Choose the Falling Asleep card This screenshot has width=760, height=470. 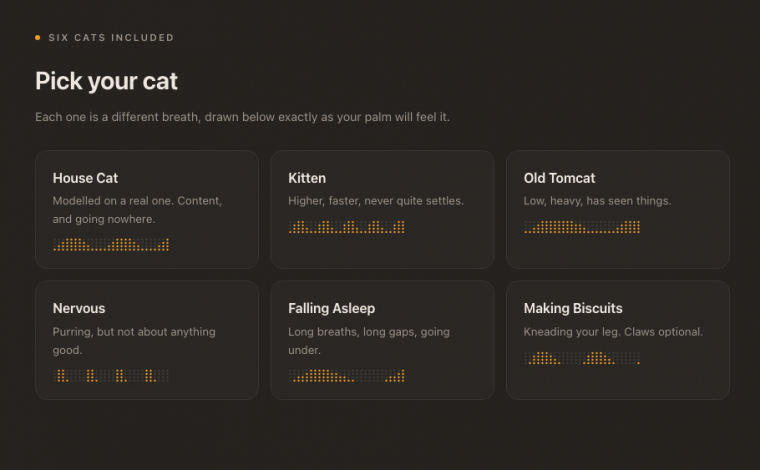click(382, 340)
